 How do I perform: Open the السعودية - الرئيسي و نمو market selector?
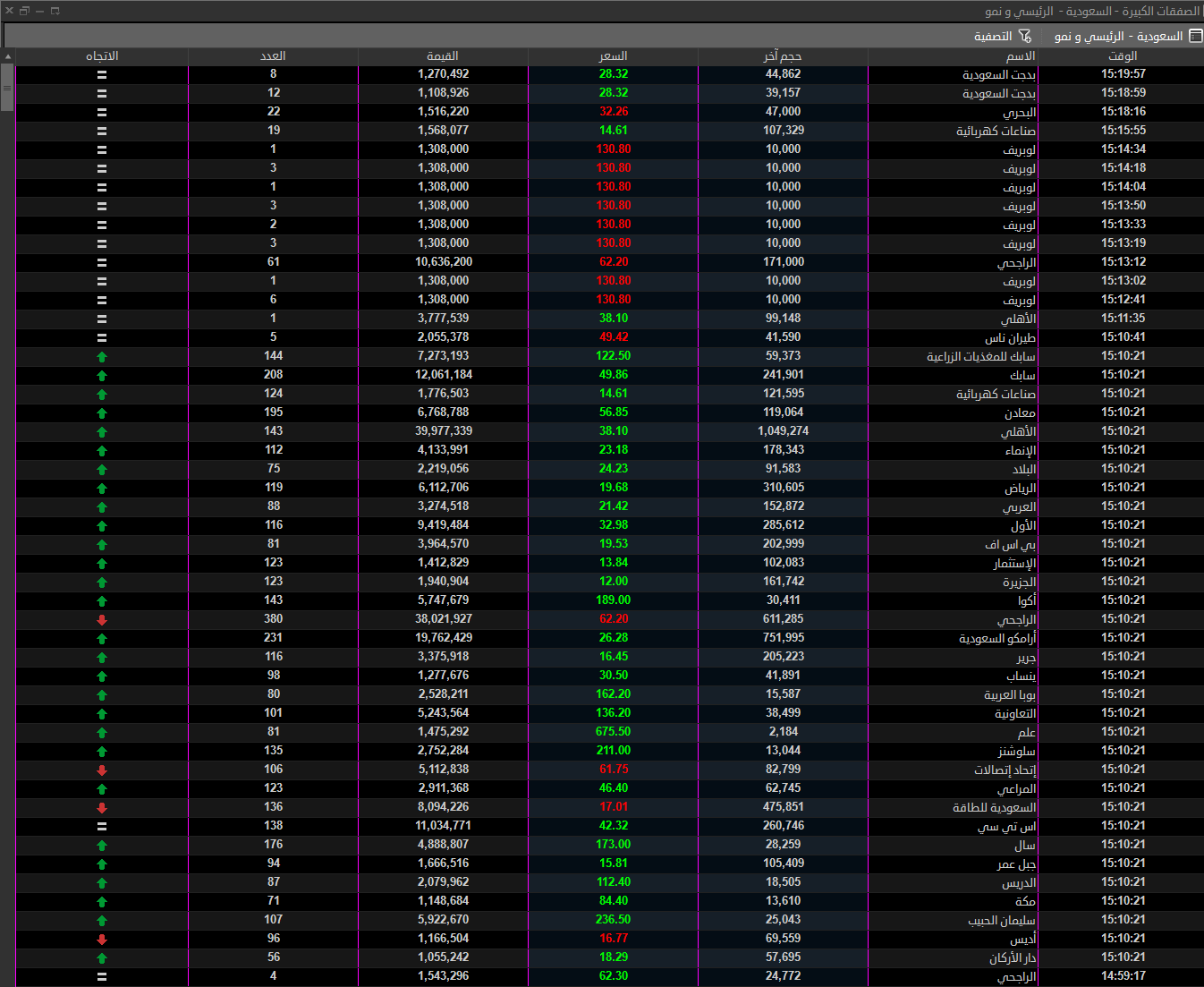point(1129,36)
